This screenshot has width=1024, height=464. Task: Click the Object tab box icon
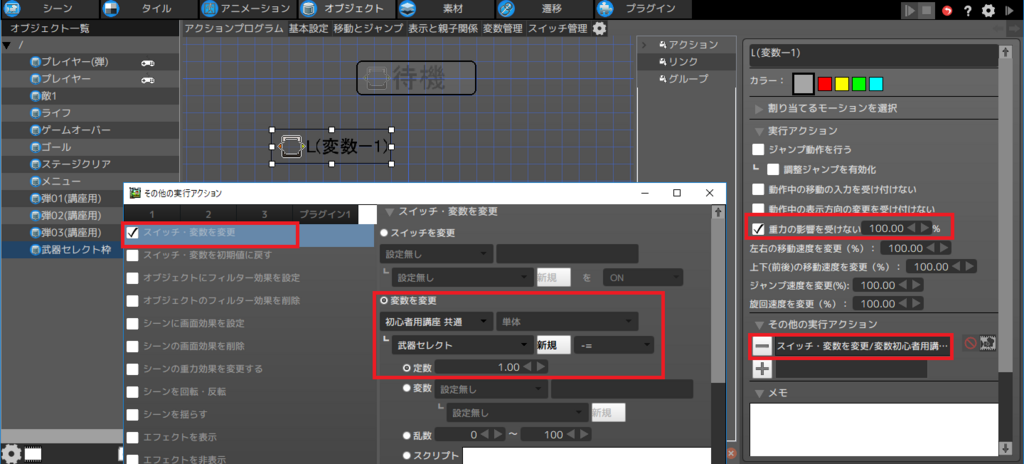(308, 9)
